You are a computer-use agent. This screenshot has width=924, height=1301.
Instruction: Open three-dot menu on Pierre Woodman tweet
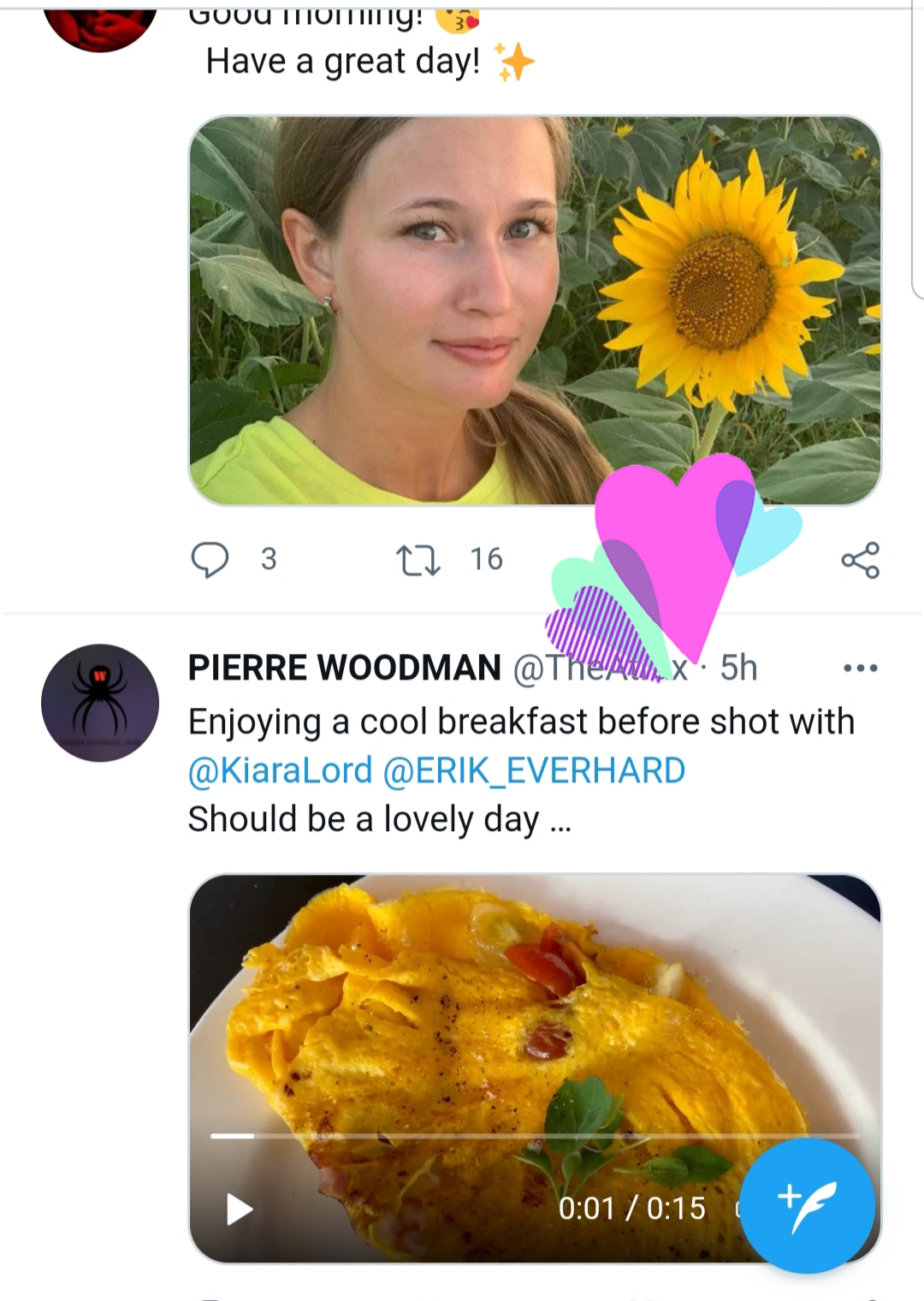click(860, 668)
